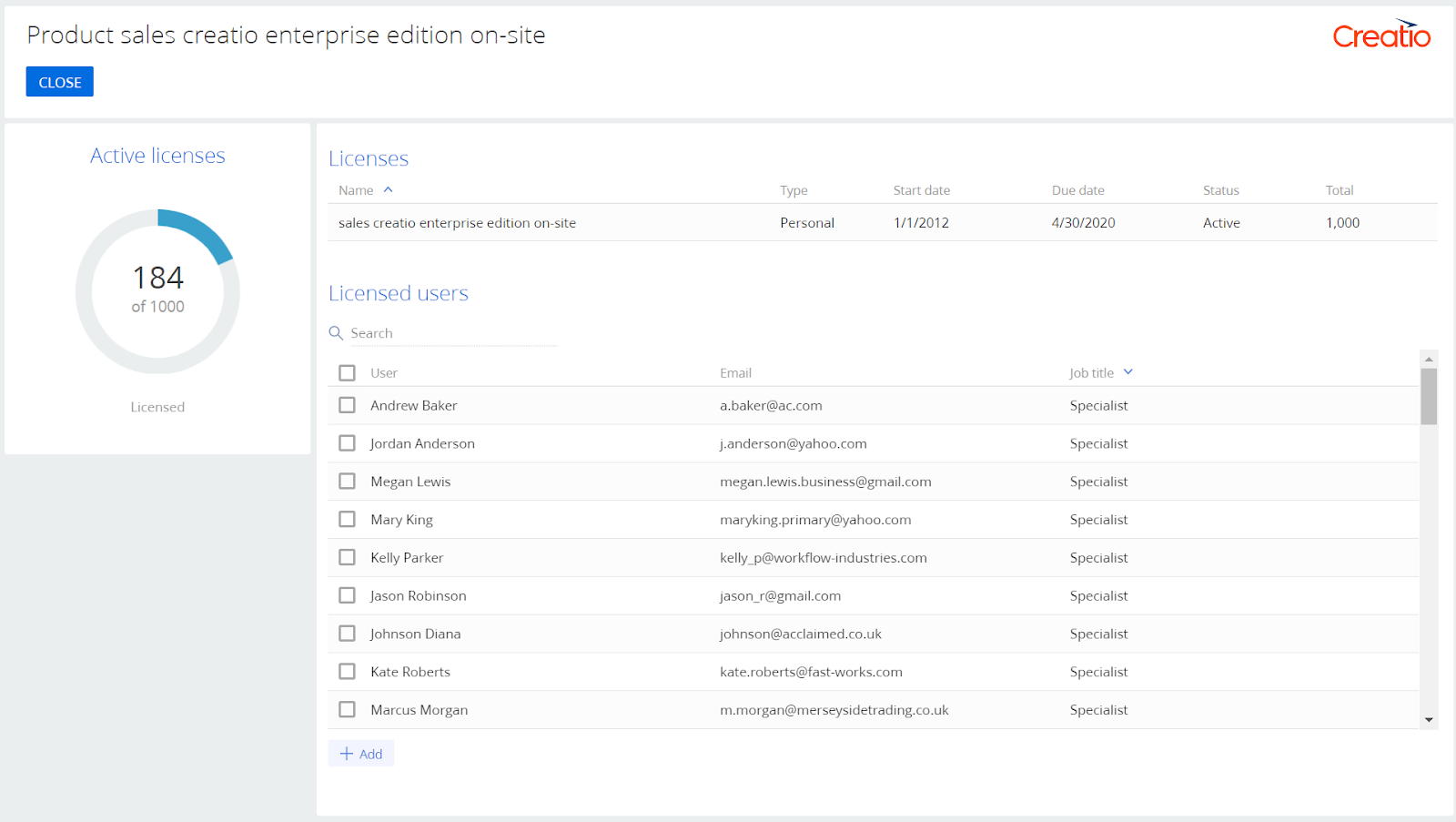Sort licenses by the Name column arrow
Screen dimensions: 1456x822
click(x=389, y=189)
